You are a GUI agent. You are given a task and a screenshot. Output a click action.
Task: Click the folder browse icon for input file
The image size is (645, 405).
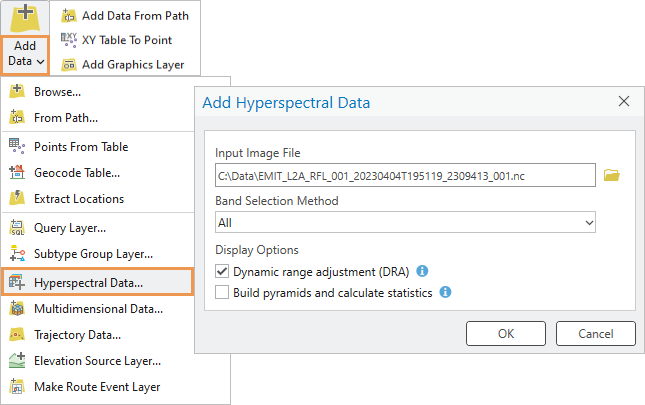pyautogui.click(x=612, y=176)
